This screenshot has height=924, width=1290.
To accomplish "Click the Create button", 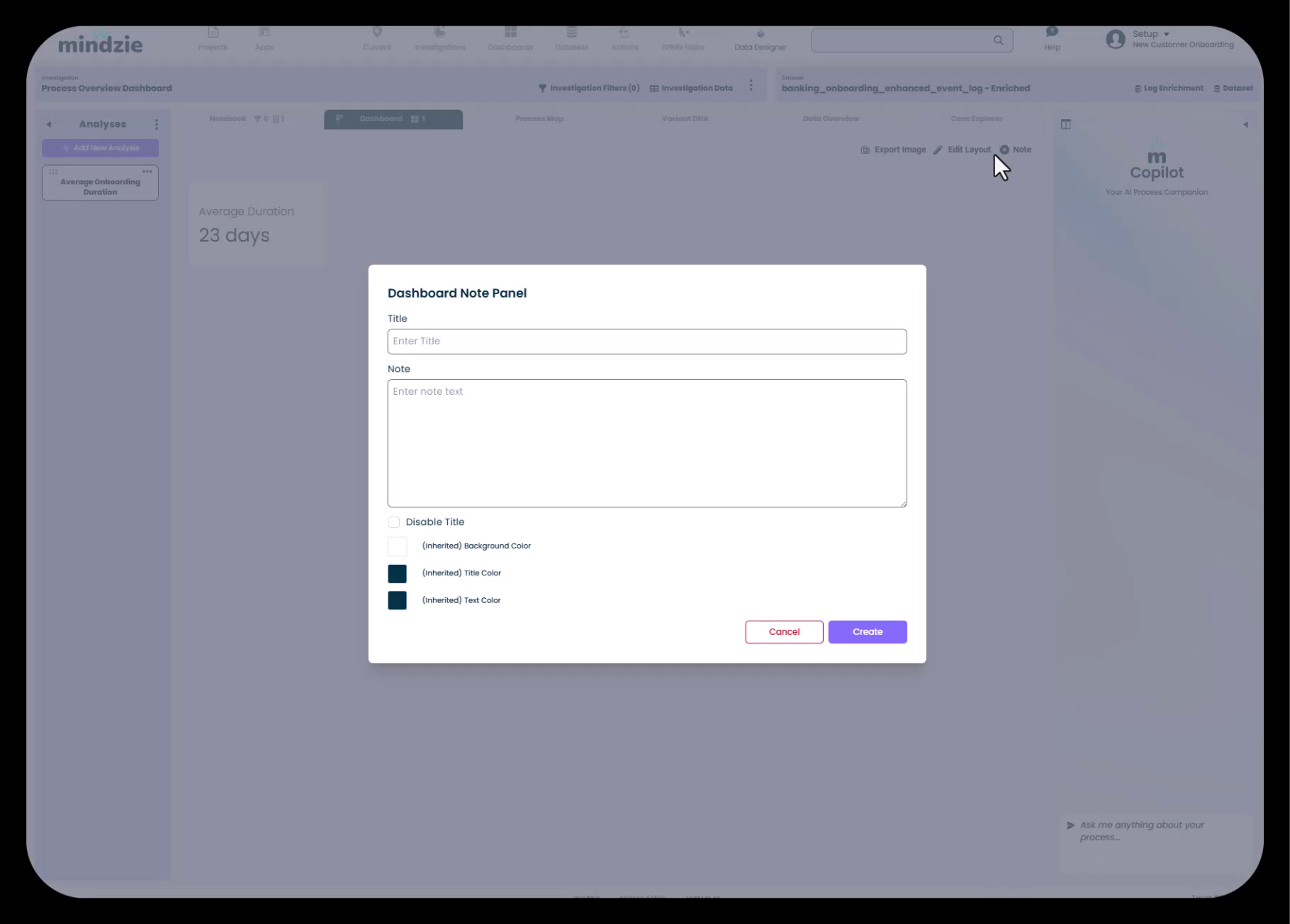I will coord(867,632).
